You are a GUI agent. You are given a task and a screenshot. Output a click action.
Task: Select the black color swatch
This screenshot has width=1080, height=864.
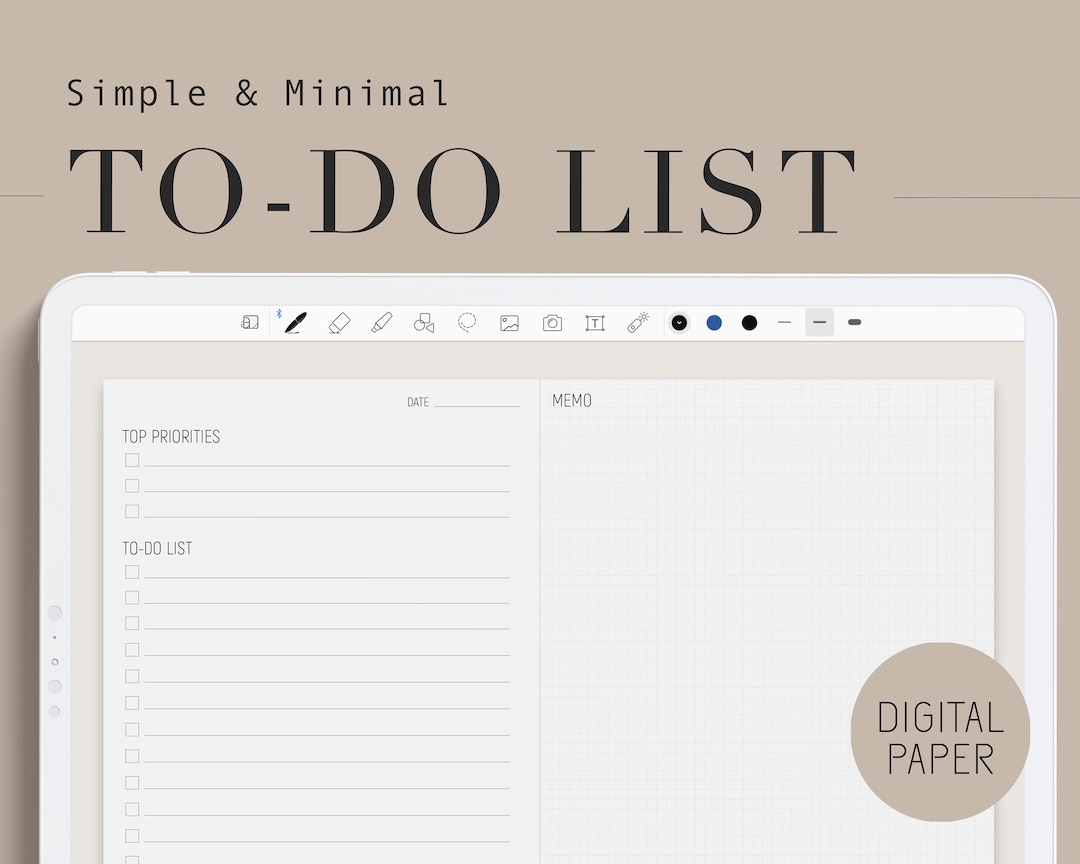coord(749,322)
